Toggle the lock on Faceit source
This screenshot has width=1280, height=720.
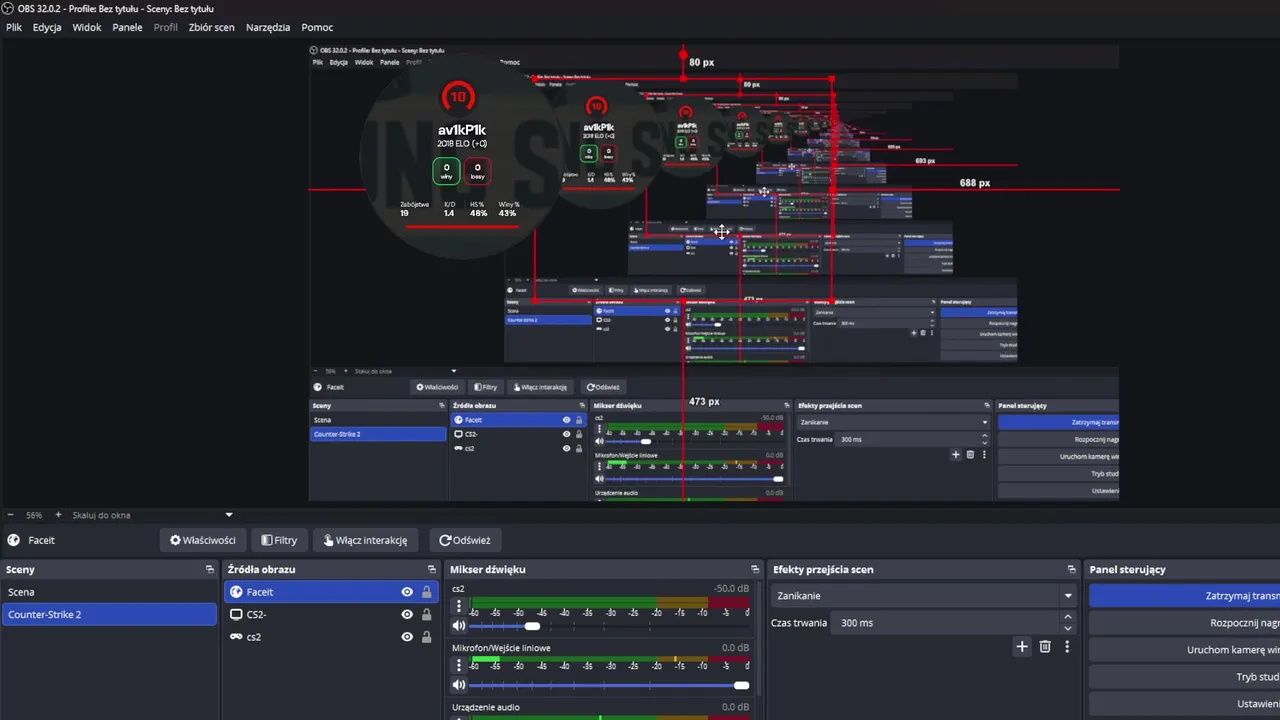(427, 592)
